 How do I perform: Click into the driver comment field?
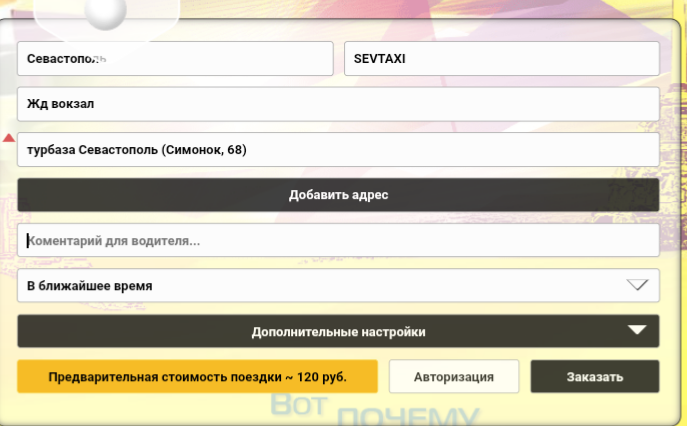click(338, 240)
